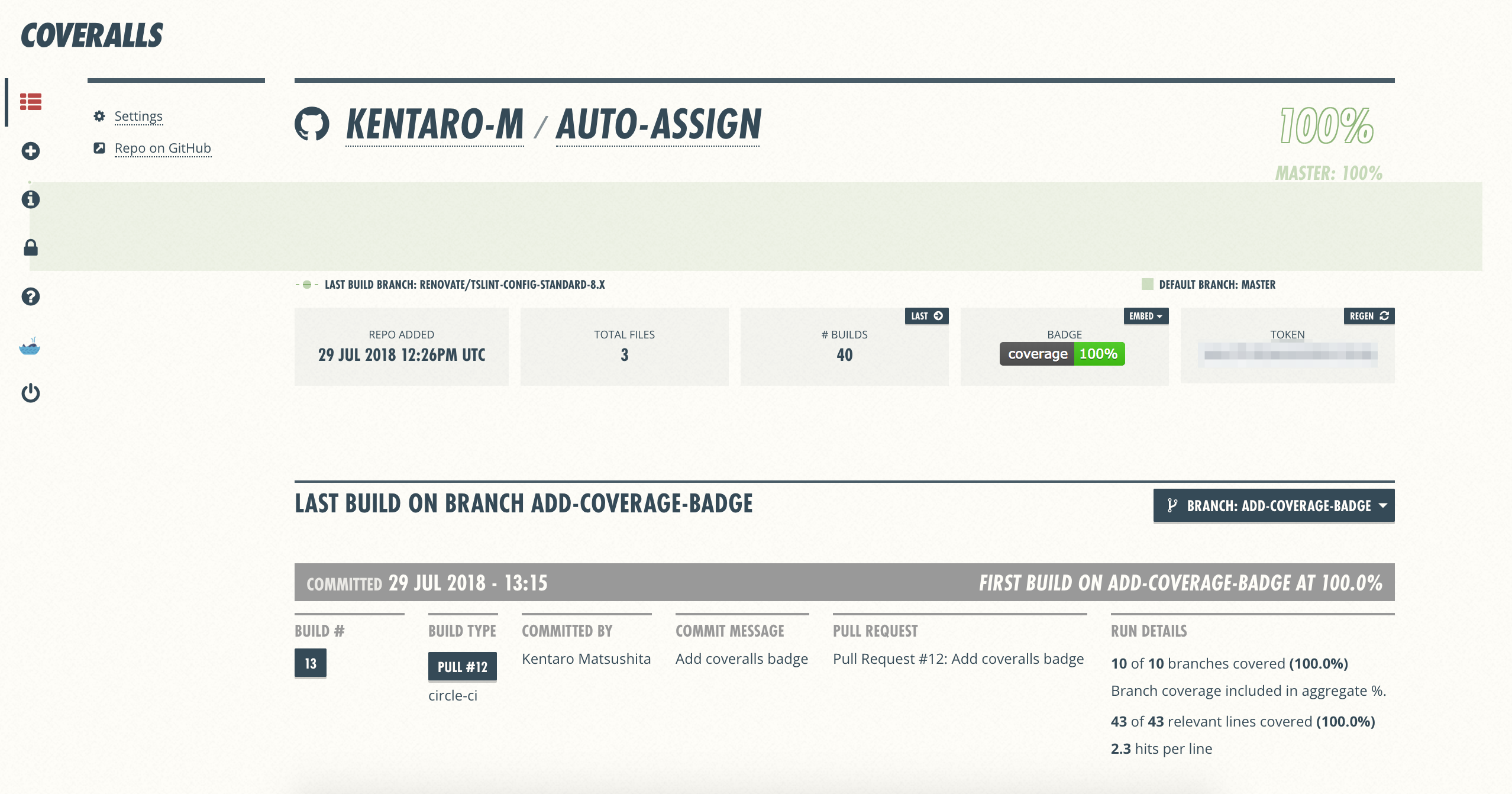Click the DEFAULT BRANCH: MASTER legend swatch

pyautogui.click(x=1148, y=284)
